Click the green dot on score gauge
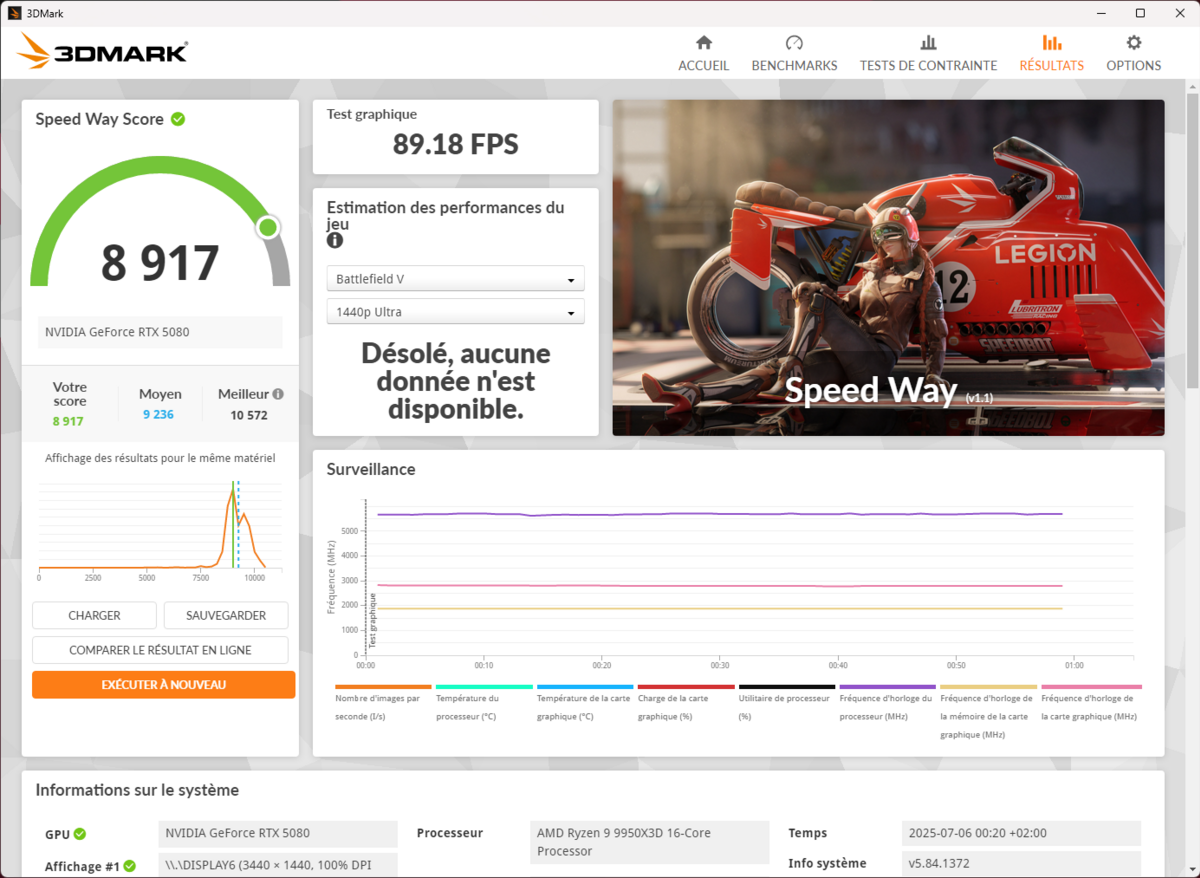 pos(268,228)
